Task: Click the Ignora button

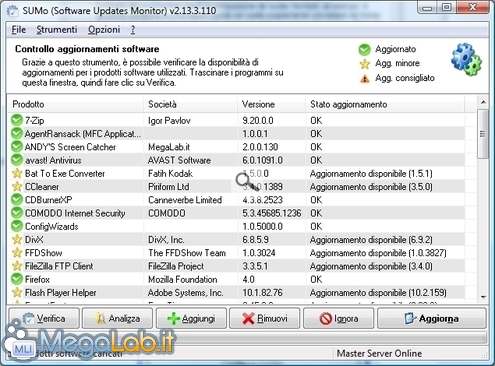Action: point(338,318)
